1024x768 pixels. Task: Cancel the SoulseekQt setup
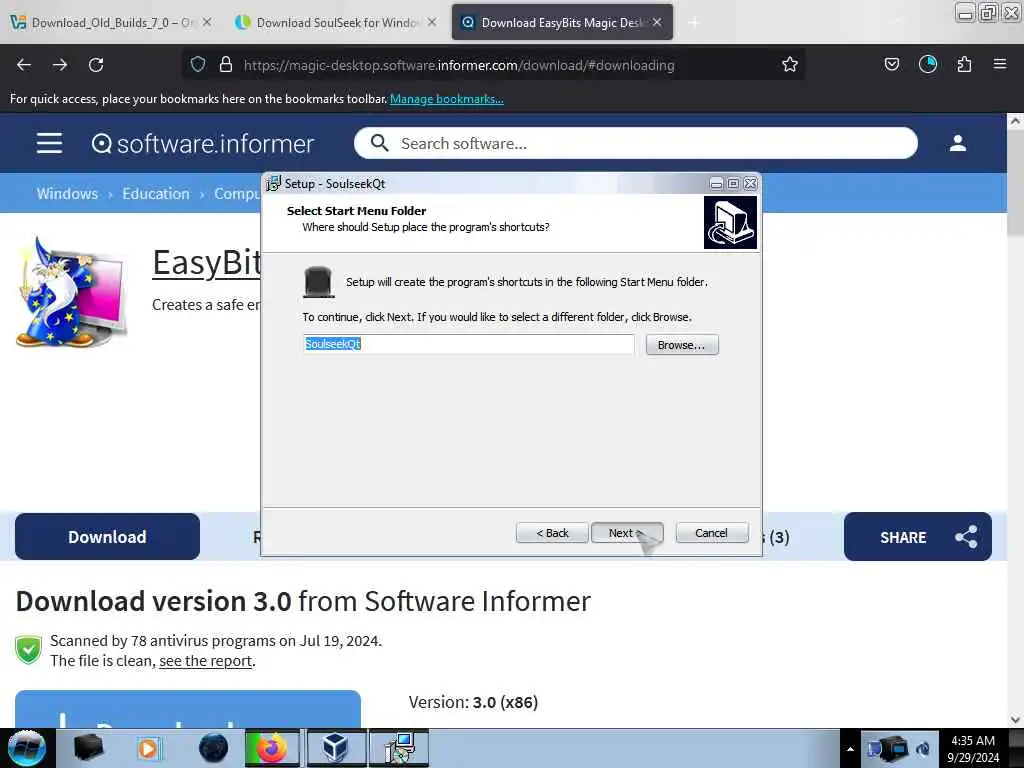(x=711, y=533)
